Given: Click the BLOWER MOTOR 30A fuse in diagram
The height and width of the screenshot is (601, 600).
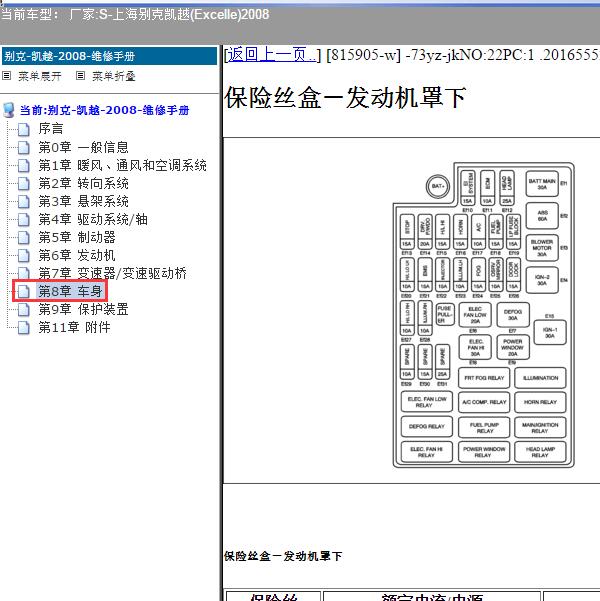Looking at the screenshot, I should [x=542, y=248].
